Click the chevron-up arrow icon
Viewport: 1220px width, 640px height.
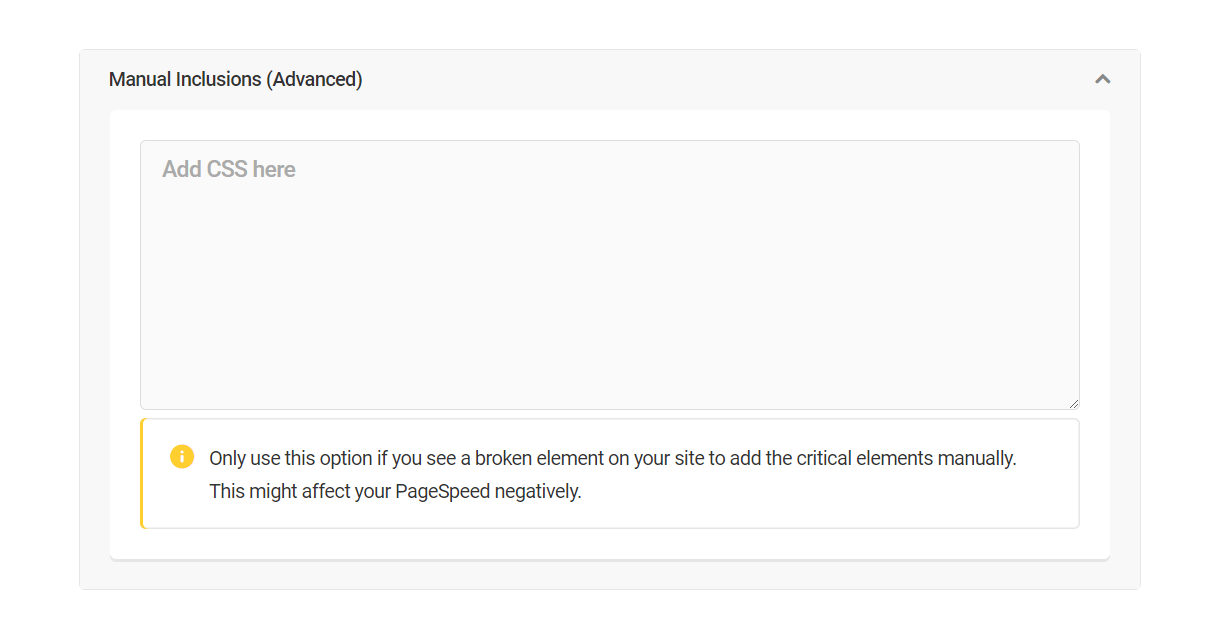point(1102,79)
